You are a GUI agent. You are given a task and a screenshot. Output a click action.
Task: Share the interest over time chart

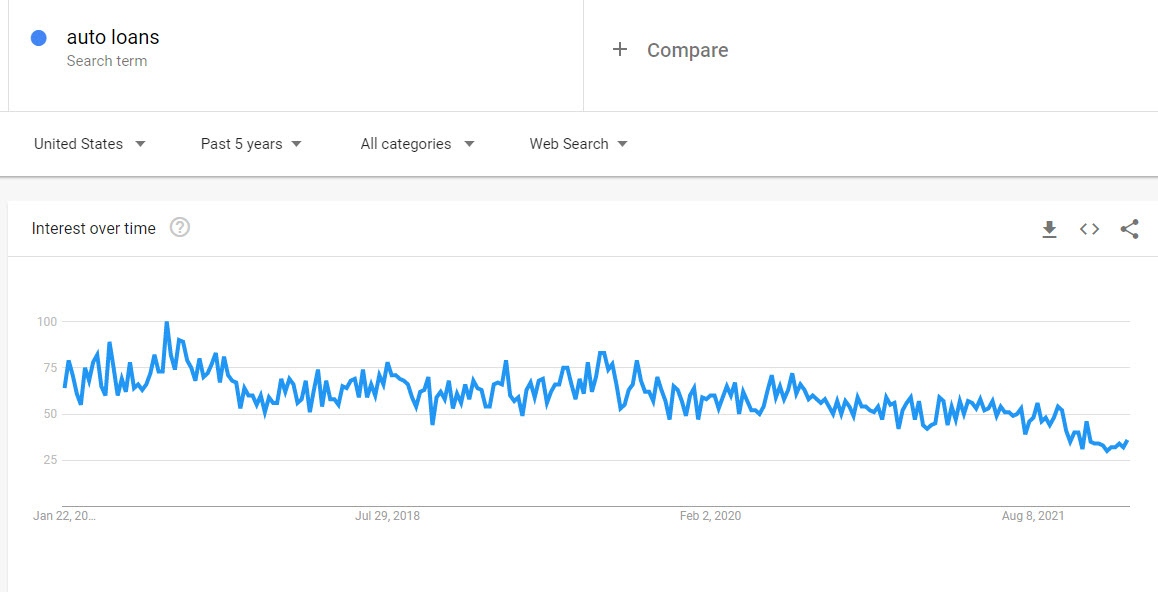tap(1129, 230)
